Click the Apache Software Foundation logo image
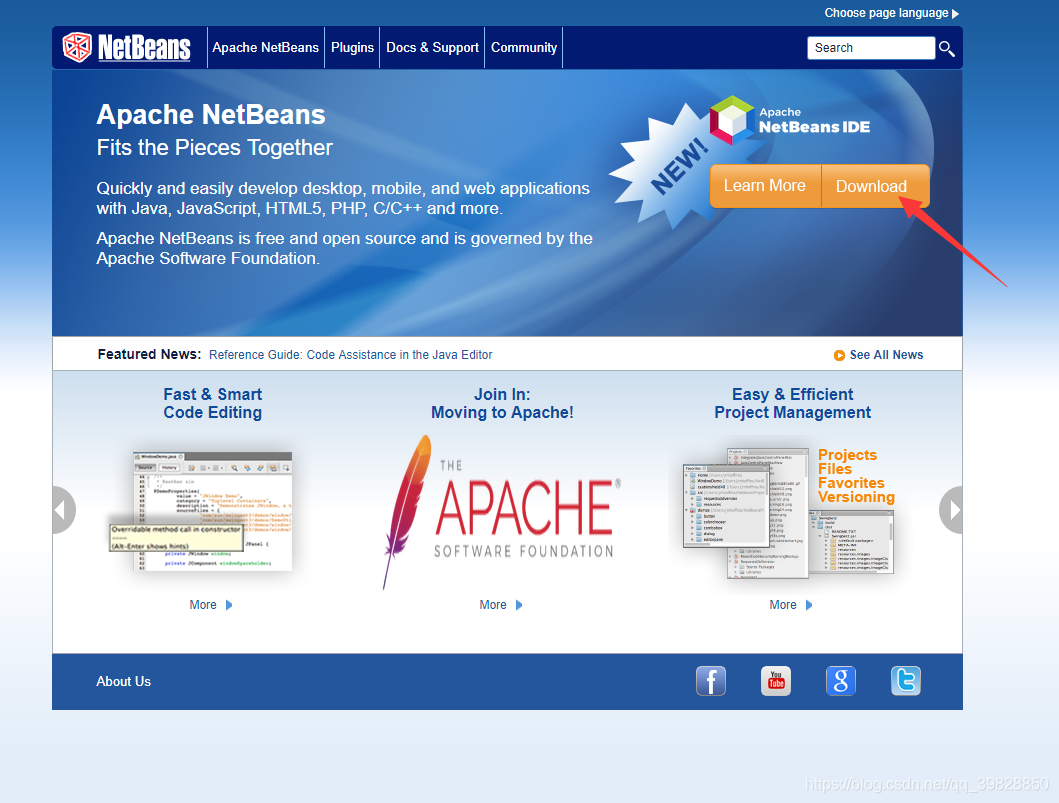 501,512
